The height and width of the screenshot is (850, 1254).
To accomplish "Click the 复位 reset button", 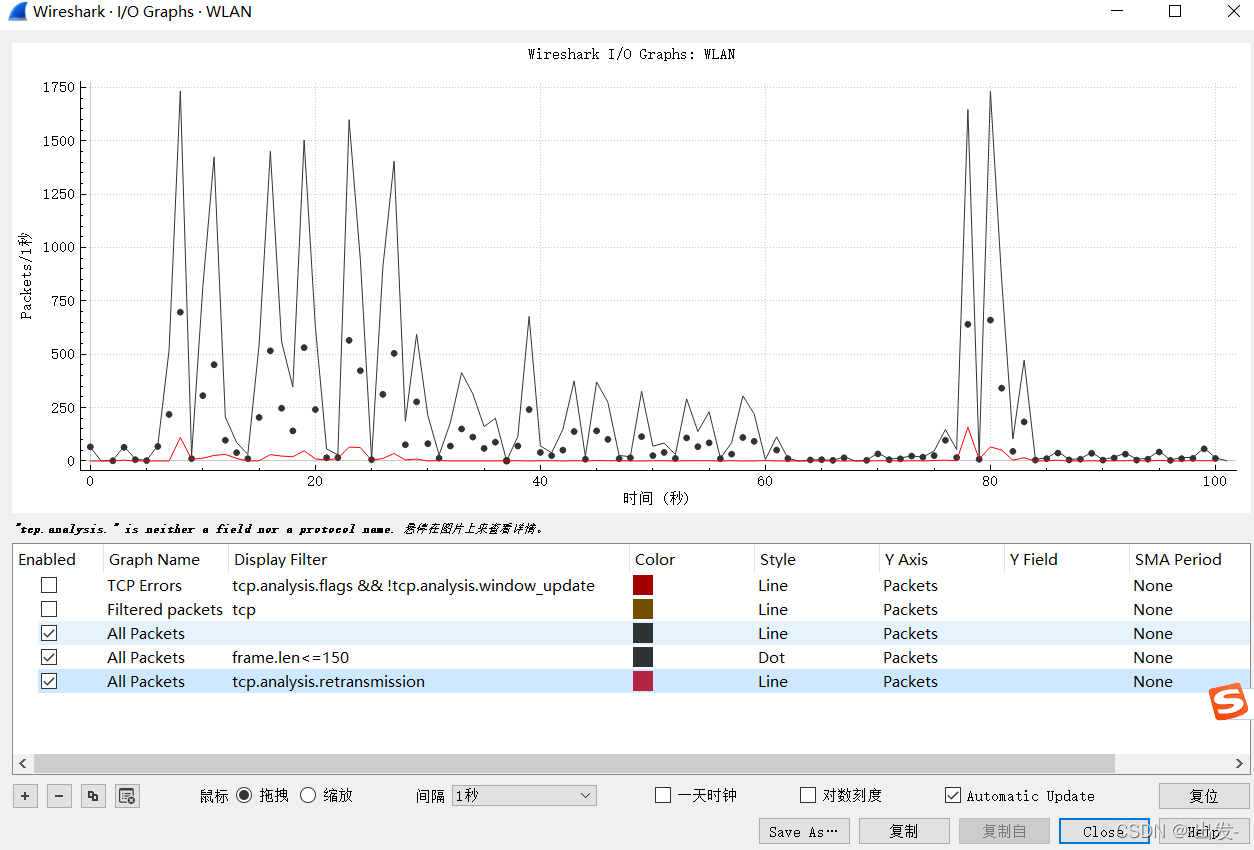I will tap(1204, 796).
